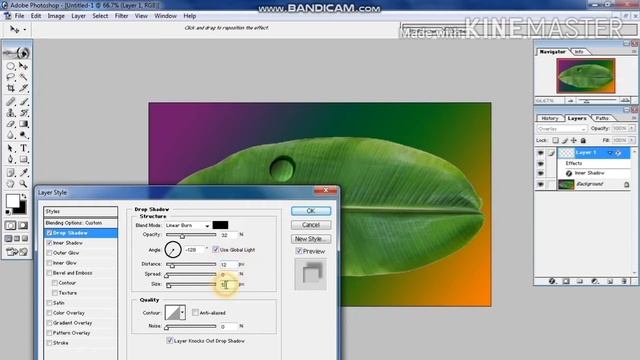Select the Rectangle shape tool
This screenshot has height=360, width=640.
coord(23,159)
